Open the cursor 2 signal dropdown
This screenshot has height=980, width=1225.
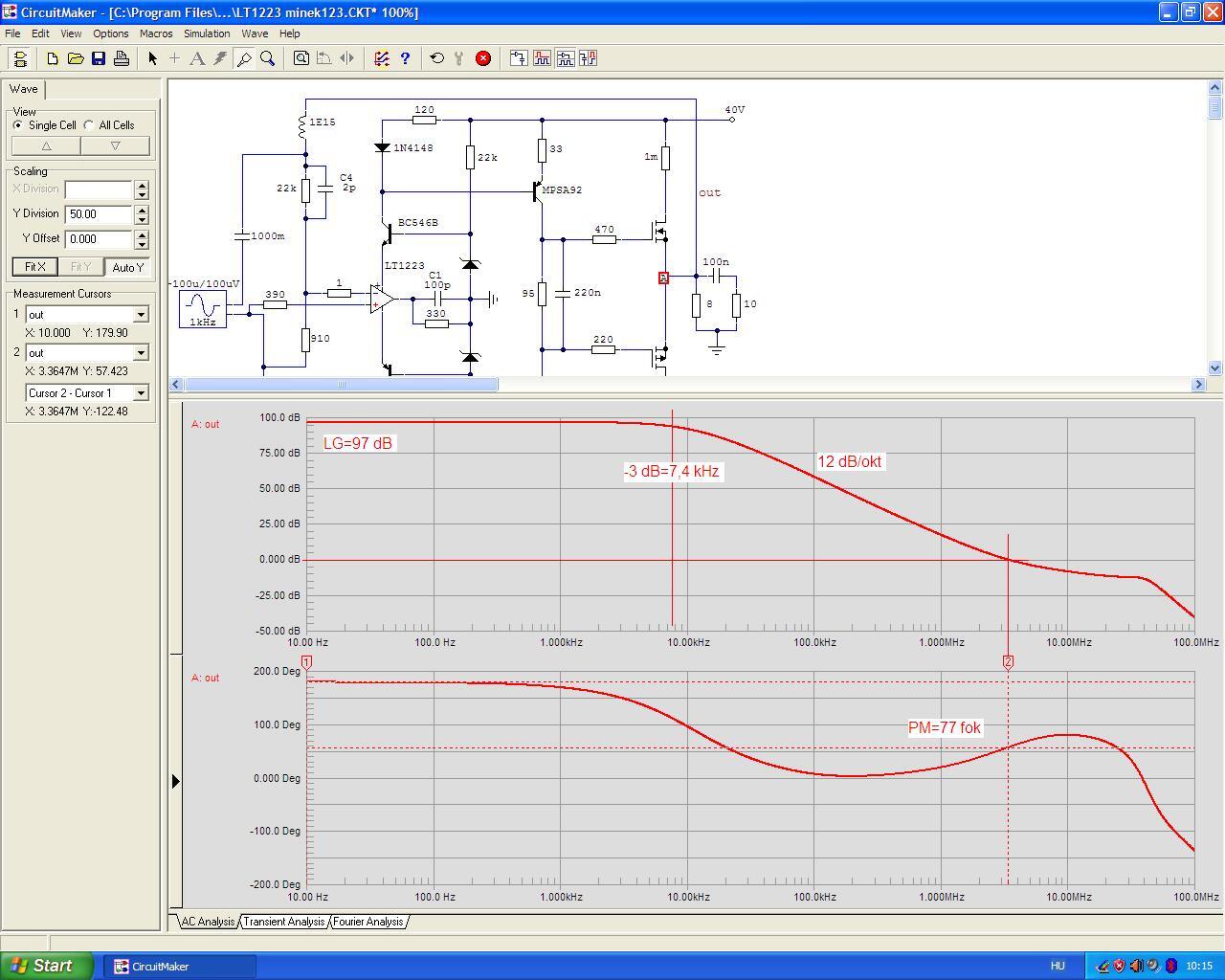[141, 353]
